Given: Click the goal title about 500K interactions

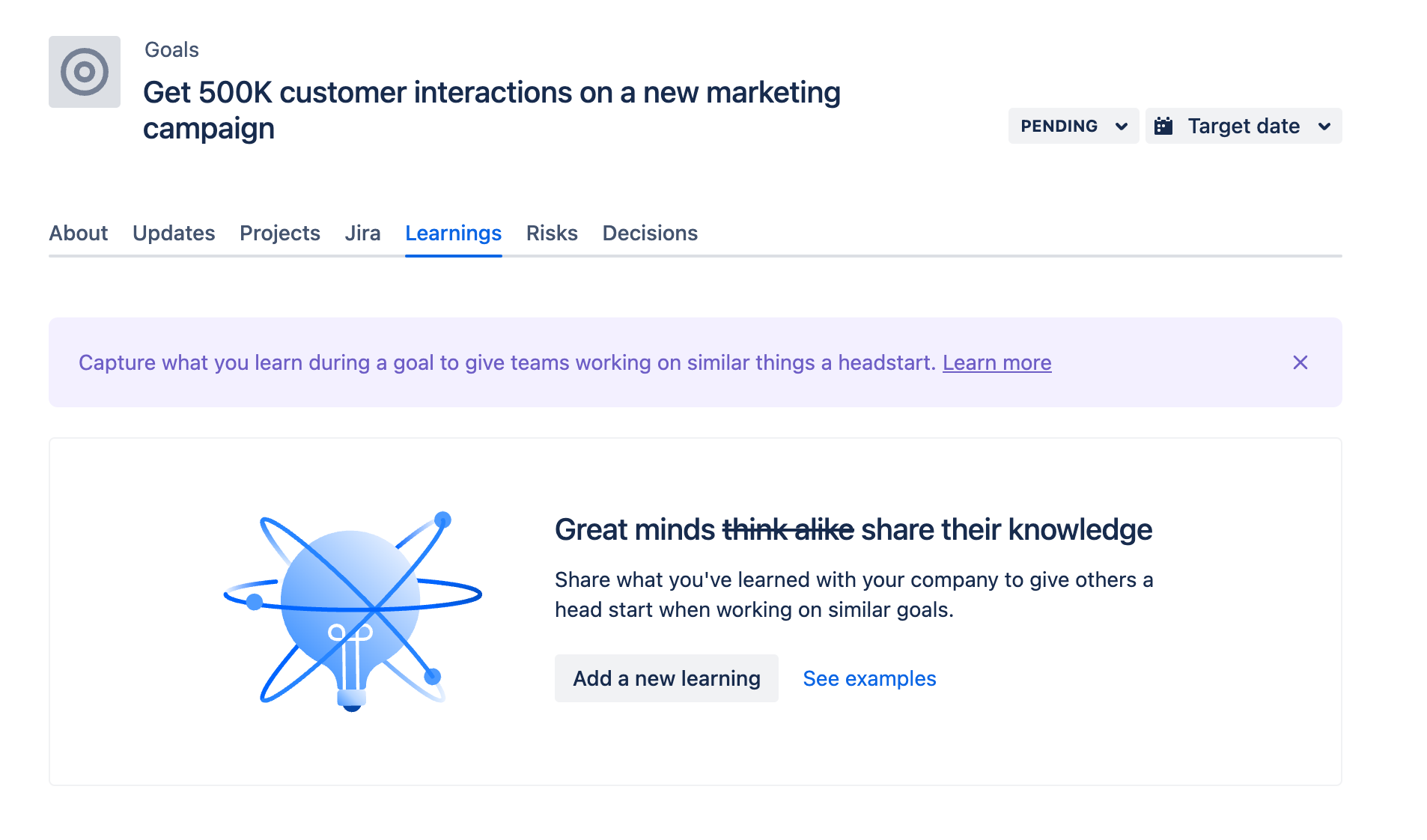Looking at the screenshot, I should click(492, 110).
